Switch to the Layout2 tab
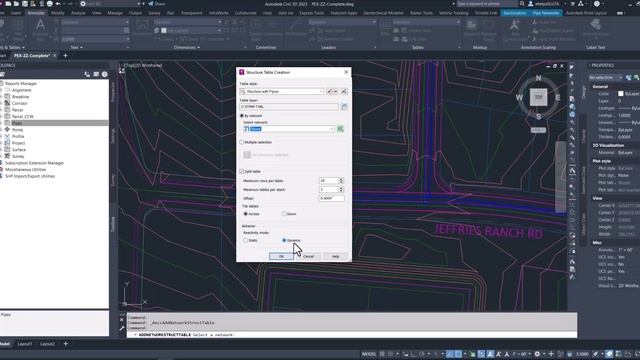 point(47,344)
